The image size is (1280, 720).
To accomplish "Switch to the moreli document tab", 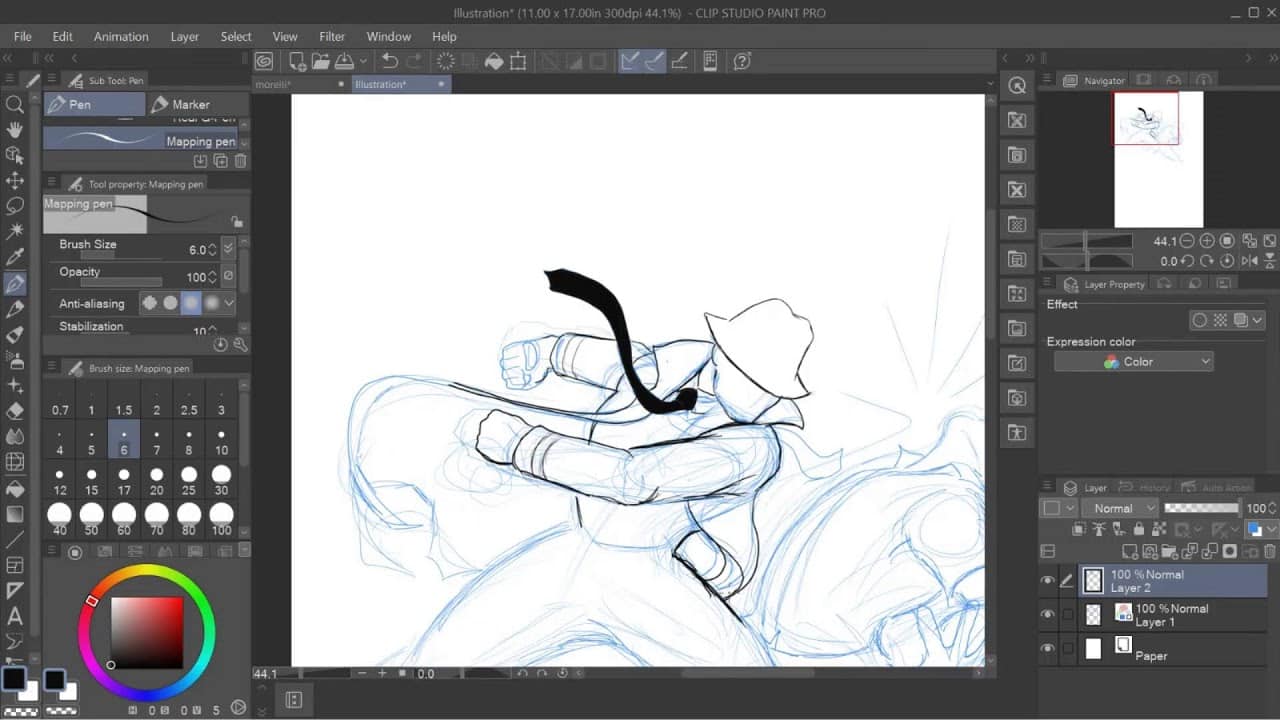I will (x=273, y=85).
